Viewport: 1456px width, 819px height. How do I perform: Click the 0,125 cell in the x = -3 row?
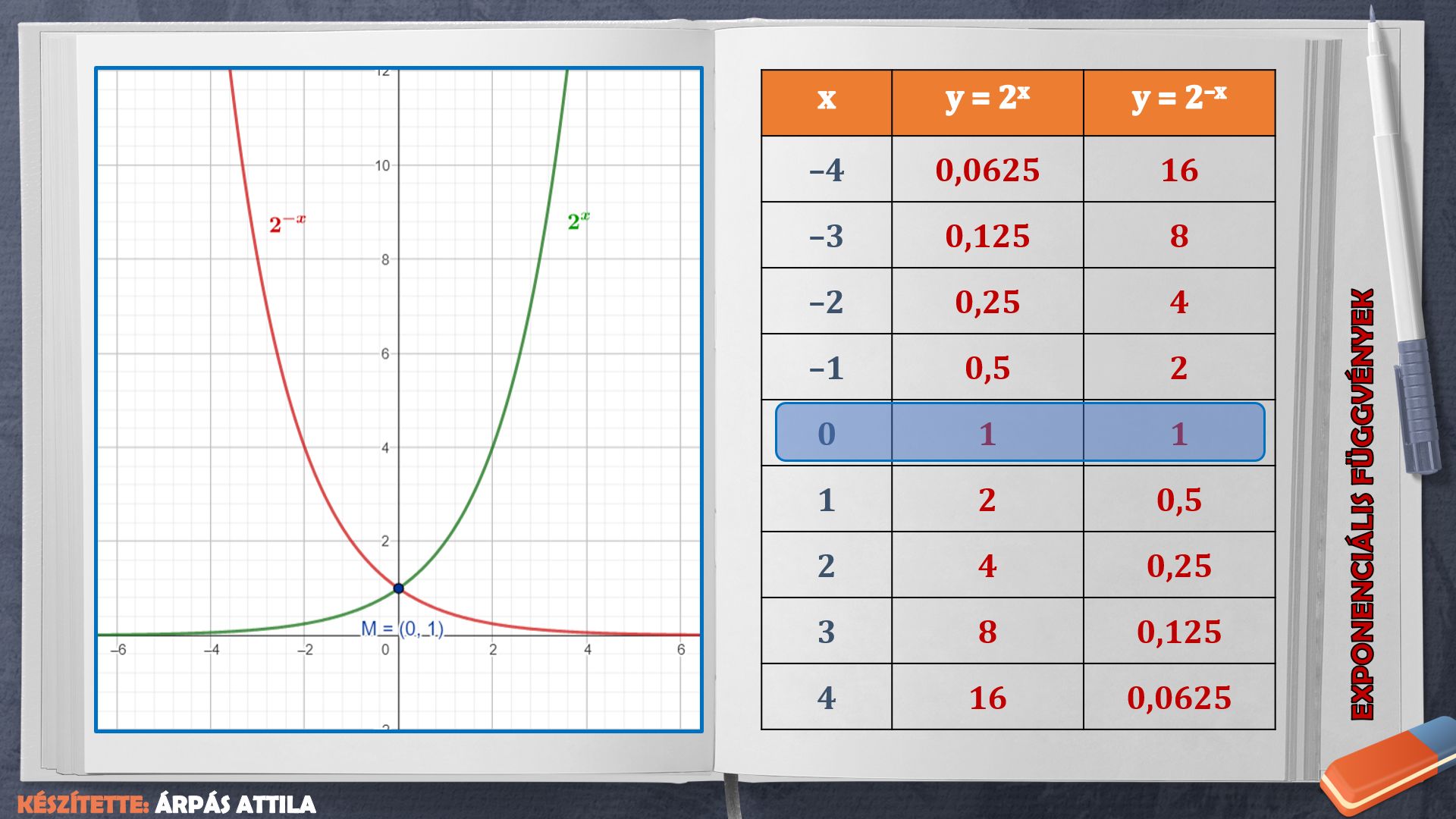pyautogui.click(x=987, y=236)
